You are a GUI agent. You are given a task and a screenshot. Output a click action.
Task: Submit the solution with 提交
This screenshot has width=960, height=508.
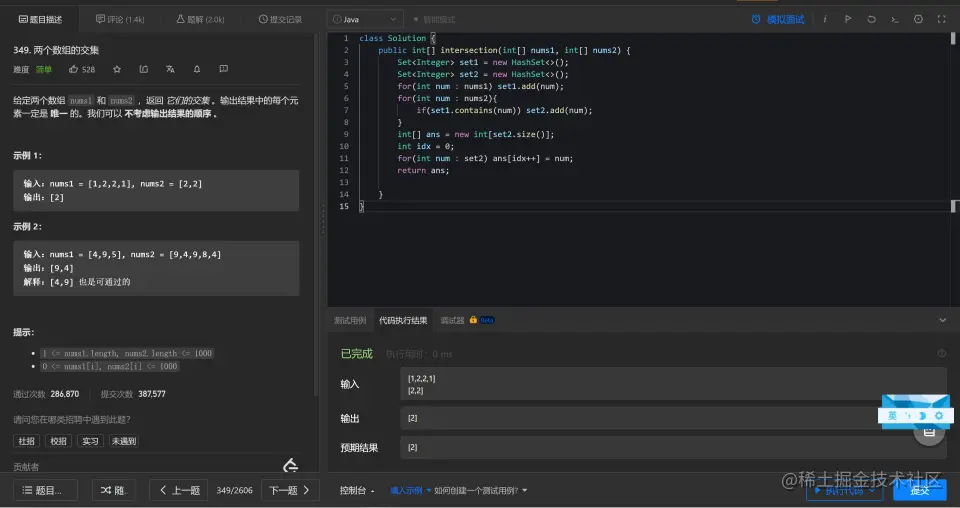tap(920, 490)
